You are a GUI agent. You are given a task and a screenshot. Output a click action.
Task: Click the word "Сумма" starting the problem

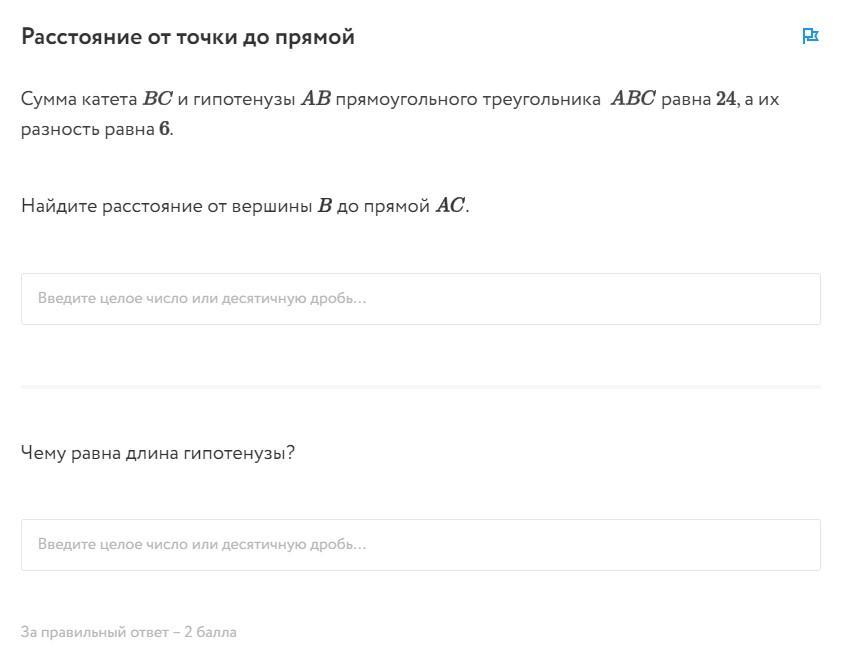click(47, 99)
